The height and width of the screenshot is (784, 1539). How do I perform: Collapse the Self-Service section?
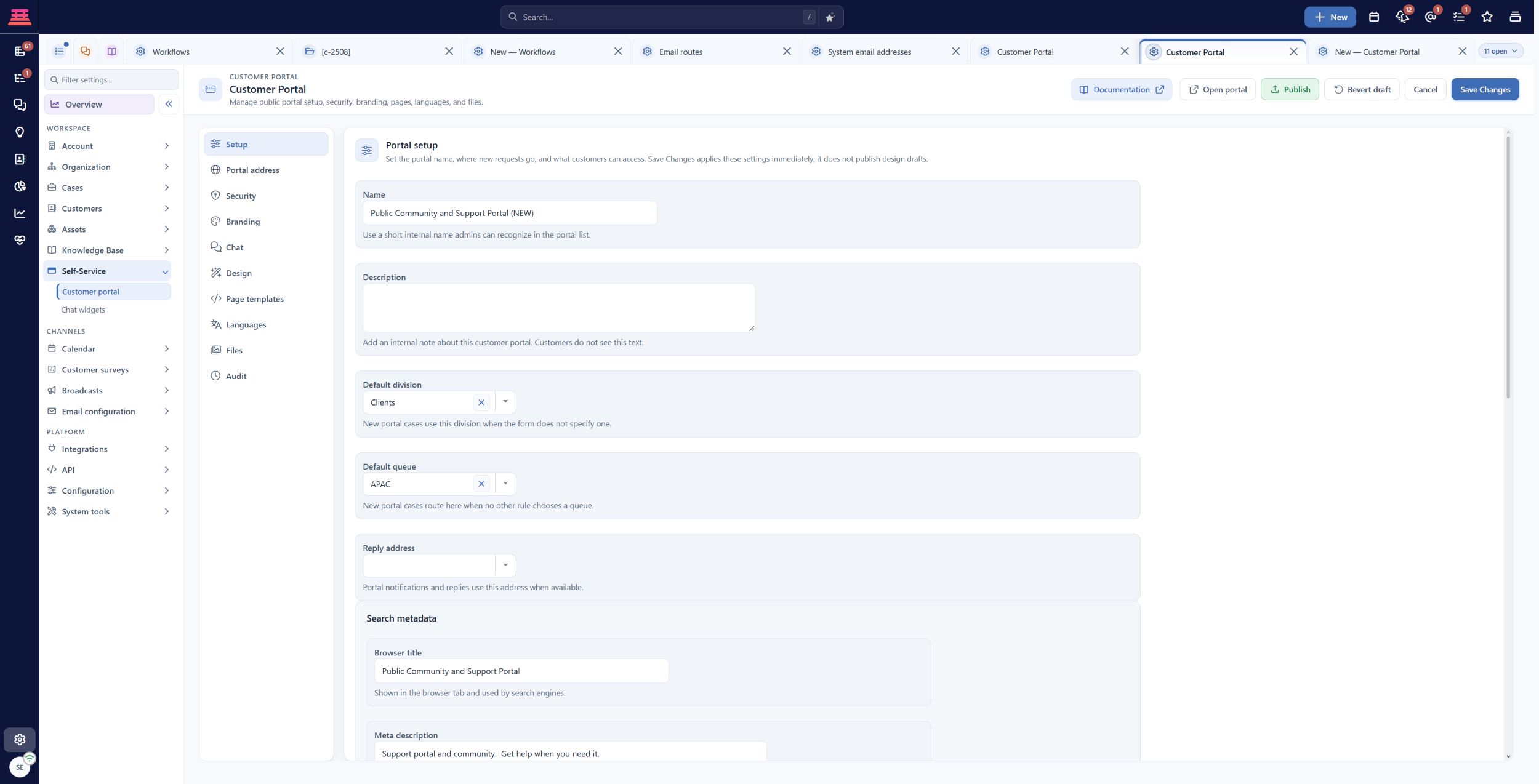107,271
